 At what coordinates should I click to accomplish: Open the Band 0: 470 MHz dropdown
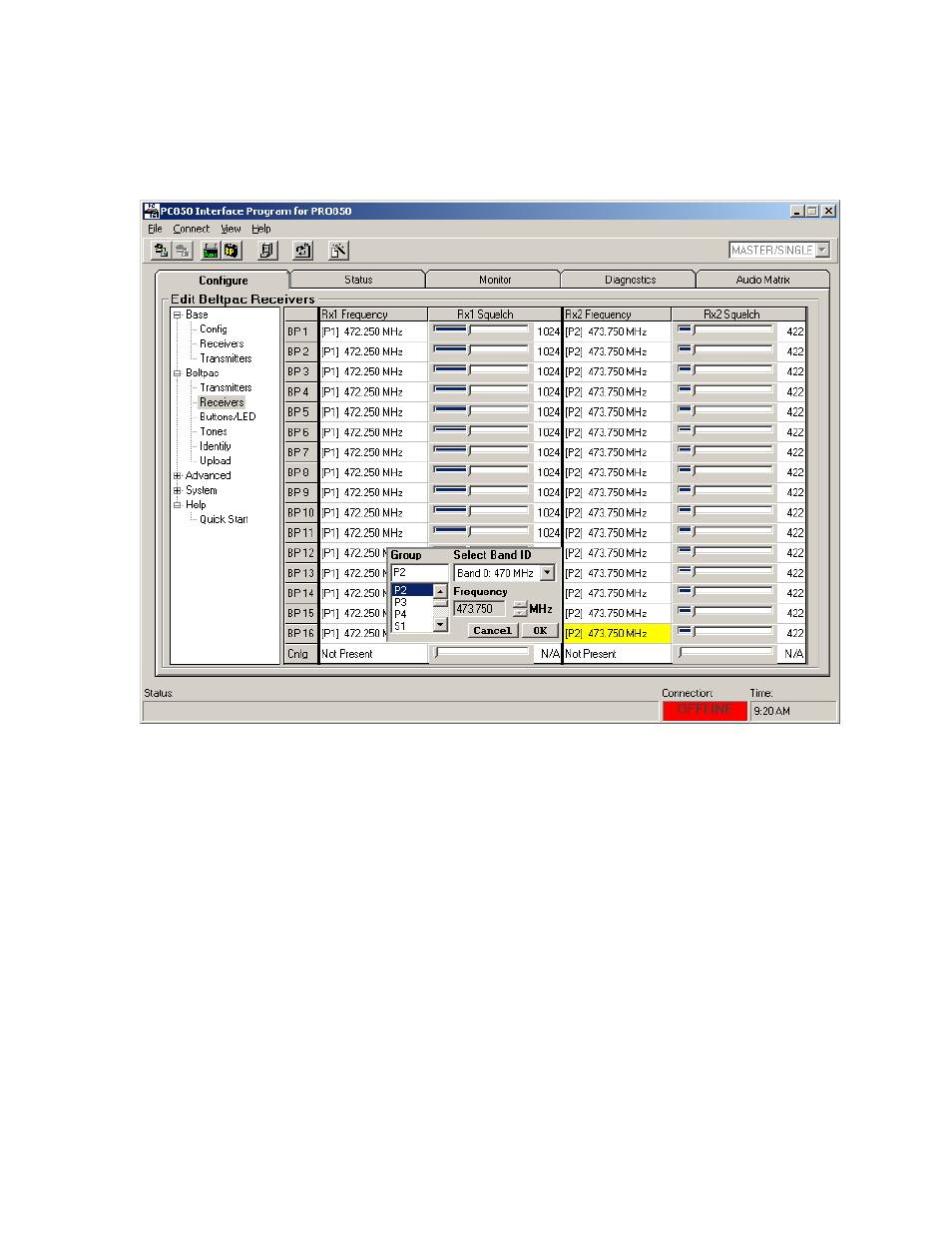pos(547,573)
